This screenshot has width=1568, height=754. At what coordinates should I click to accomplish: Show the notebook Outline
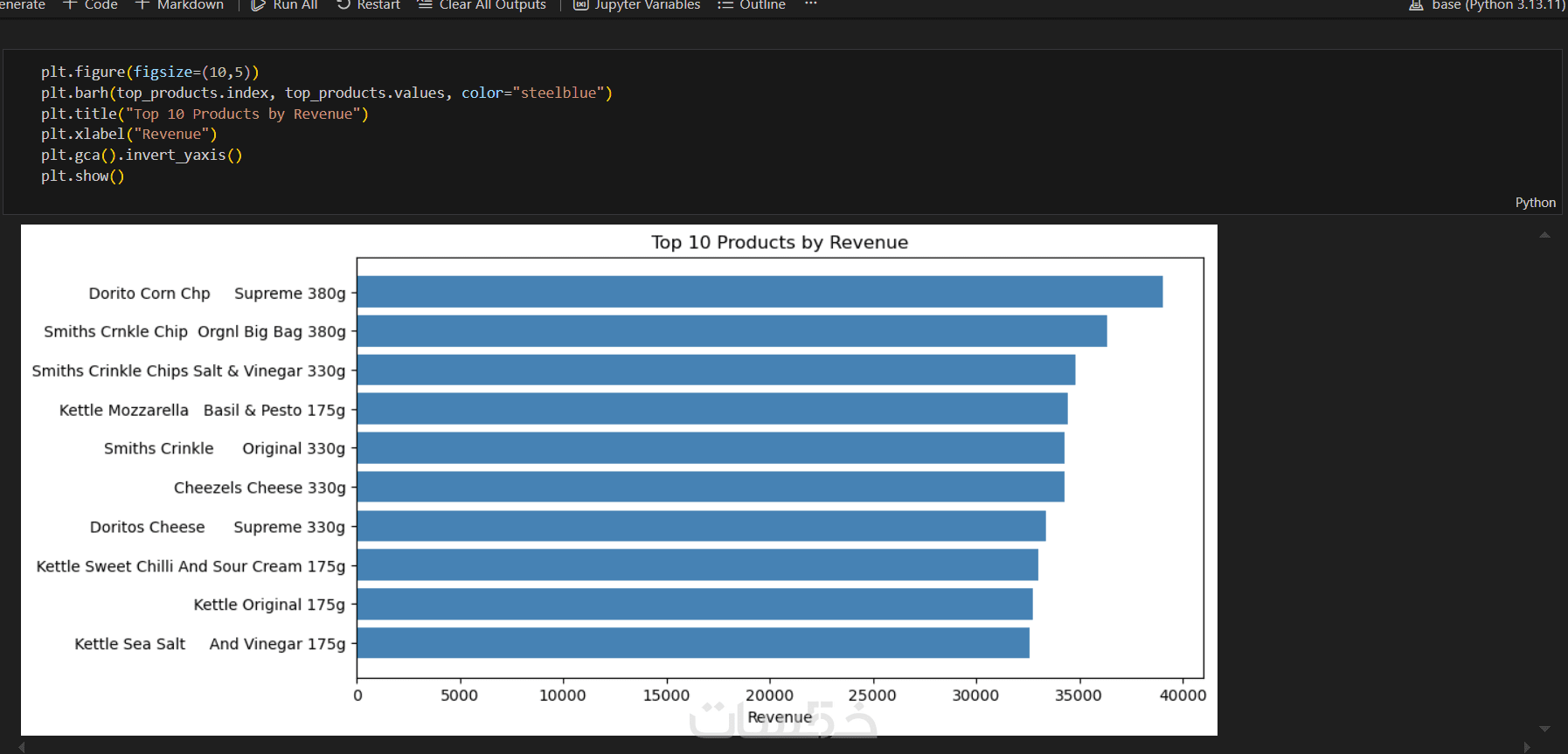coord(752,5)
